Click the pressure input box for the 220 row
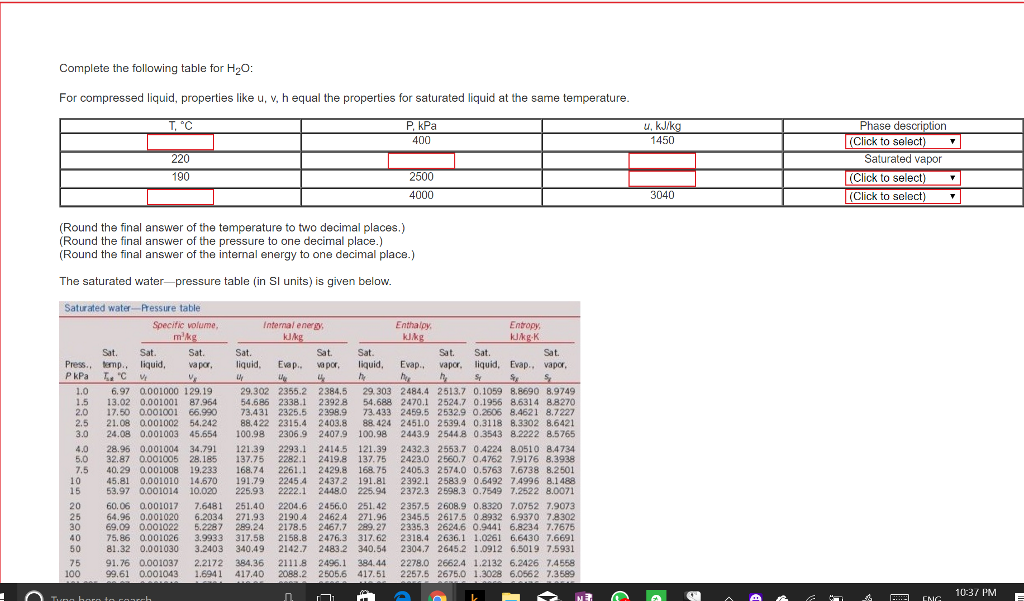 coord(420,159)
